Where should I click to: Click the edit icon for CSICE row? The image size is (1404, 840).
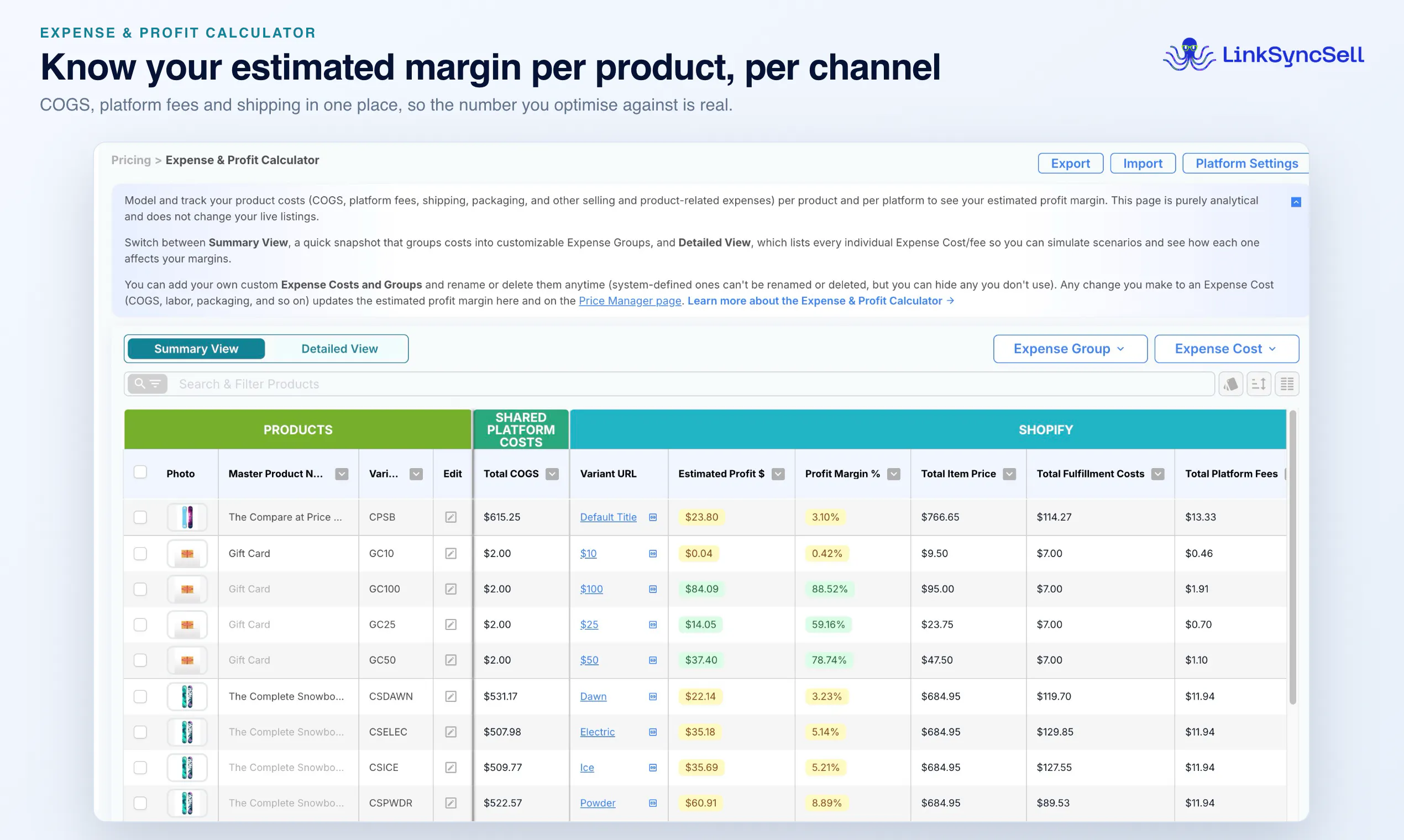450,767
